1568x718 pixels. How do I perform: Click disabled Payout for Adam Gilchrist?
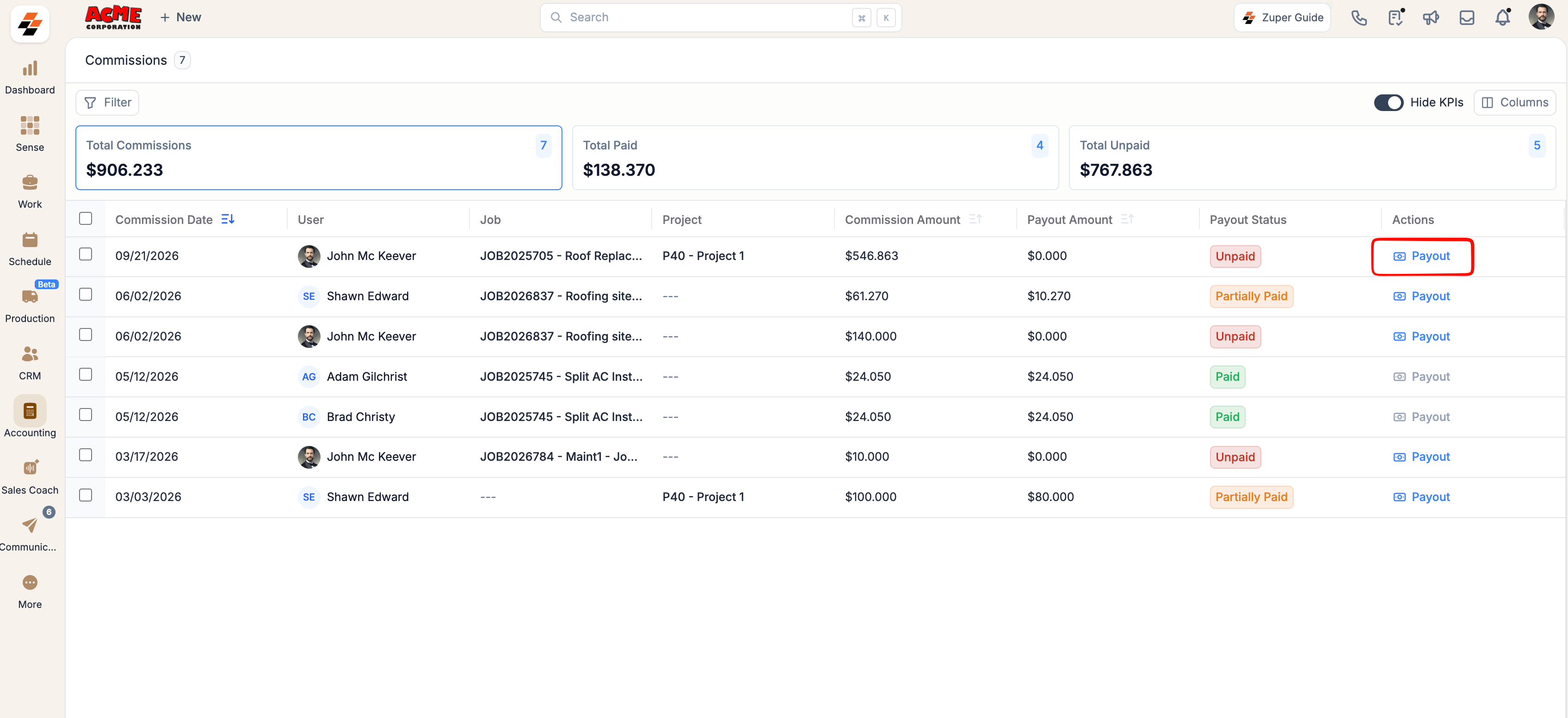click(x=1421, y=377)
